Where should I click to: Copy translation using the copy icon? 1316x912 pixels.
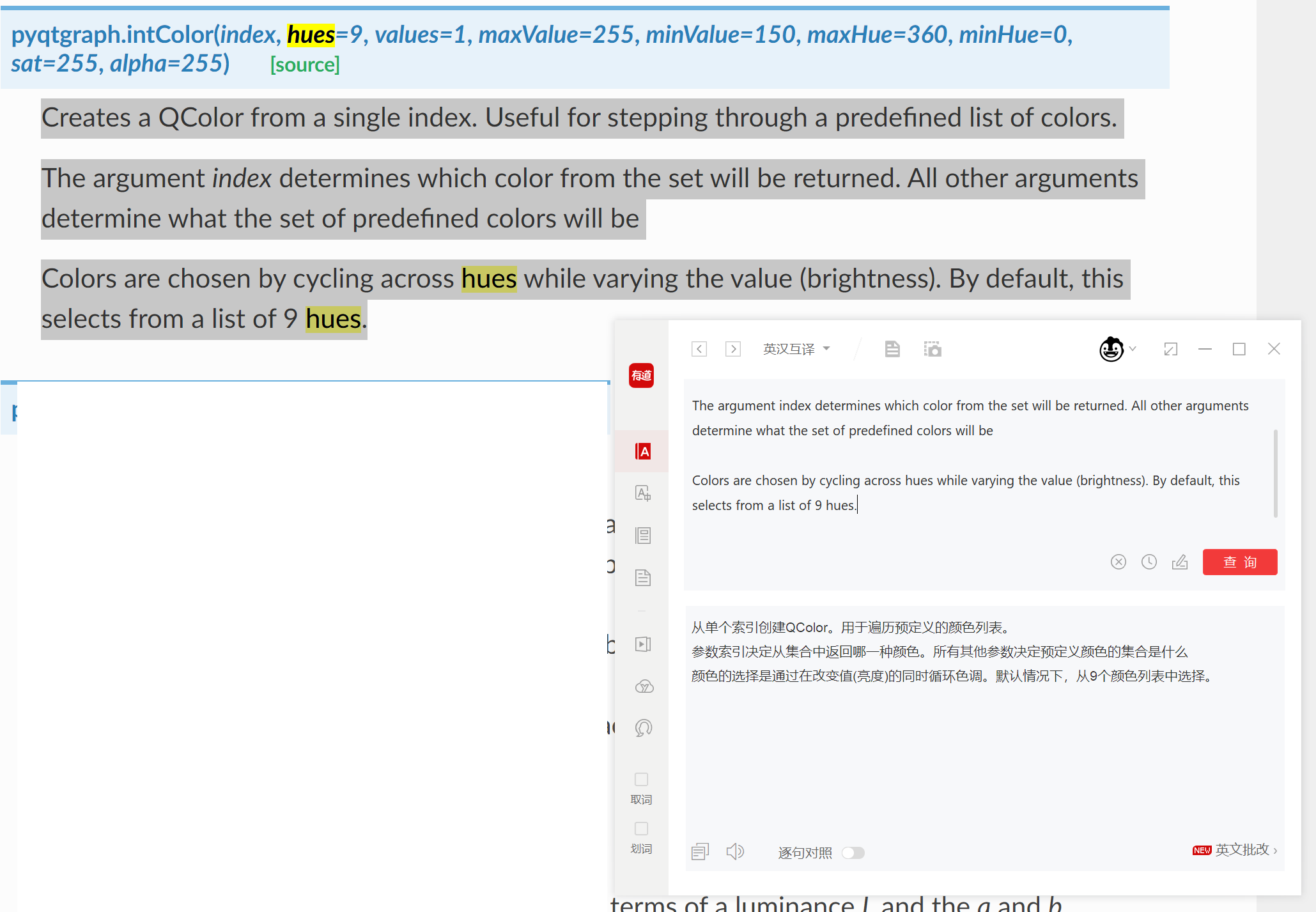tap(700, 851)
